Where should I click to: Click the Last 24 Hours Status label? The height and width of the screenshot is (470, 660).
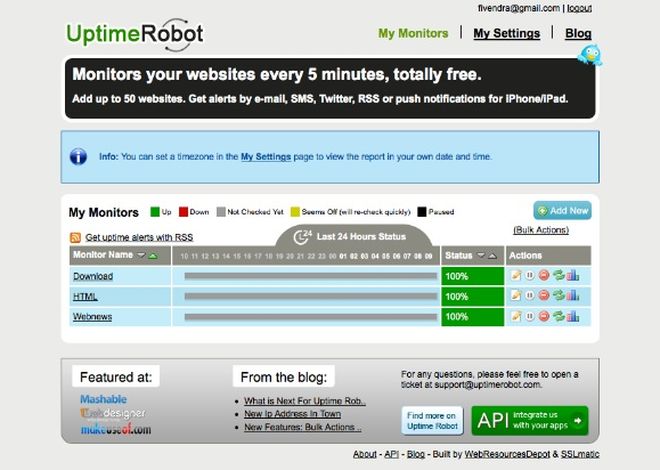[361, 237]
